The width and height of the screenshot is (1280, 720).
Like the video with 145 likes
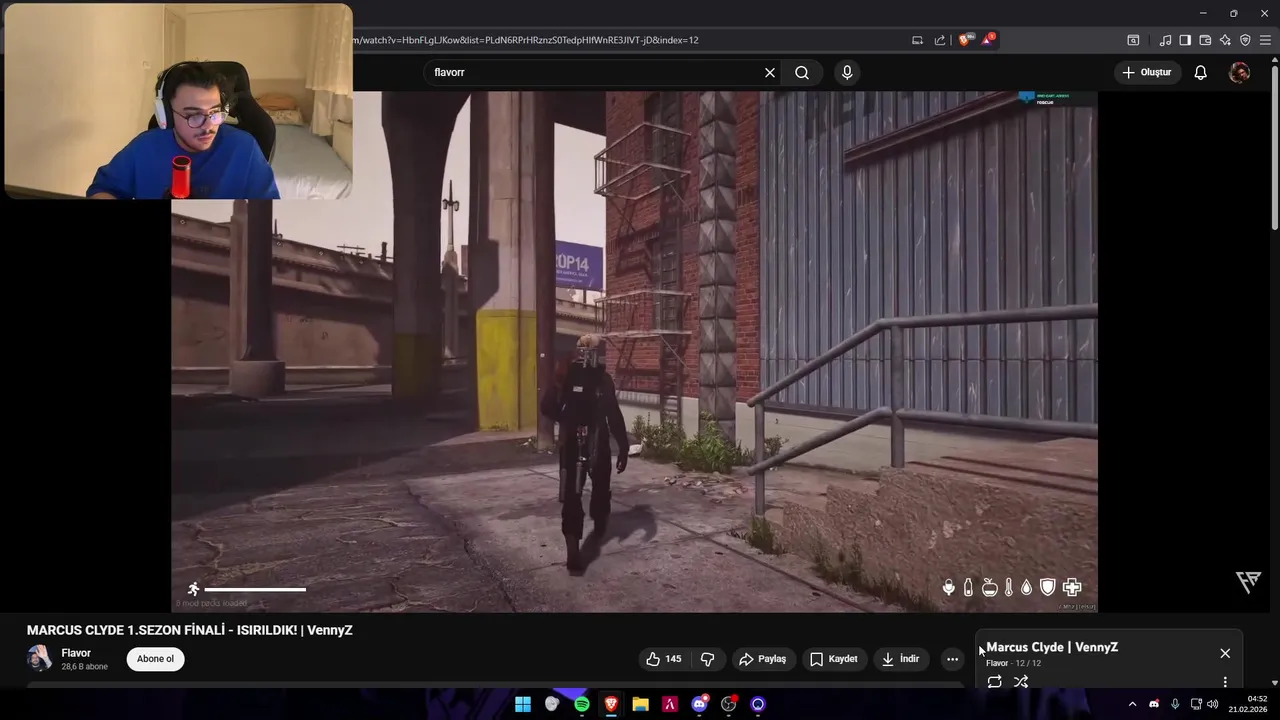click(663, 659)
